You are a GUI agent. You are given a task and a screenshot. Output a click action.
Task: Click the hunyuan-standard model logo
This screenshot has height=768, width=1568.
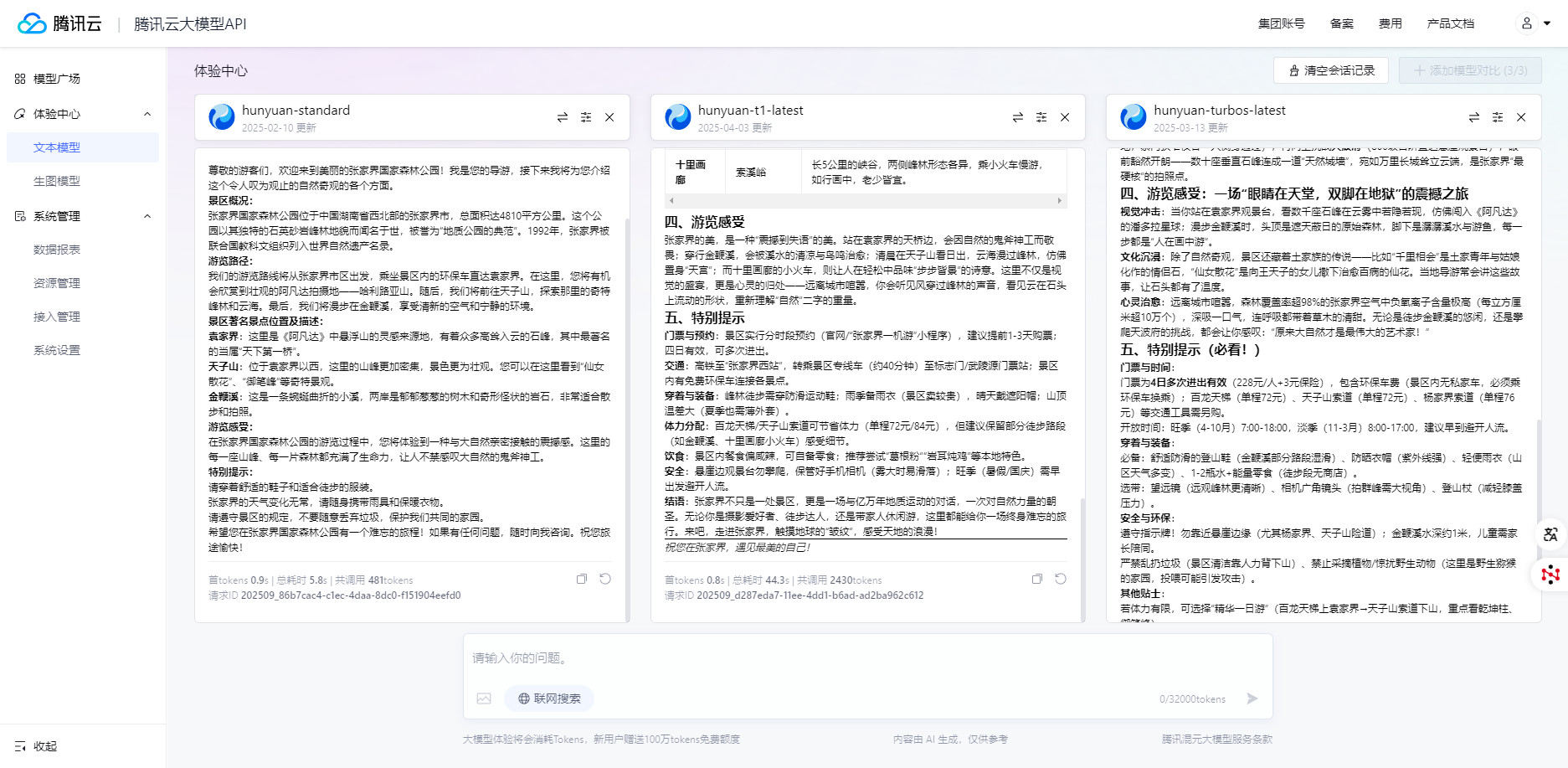[222, 117]
